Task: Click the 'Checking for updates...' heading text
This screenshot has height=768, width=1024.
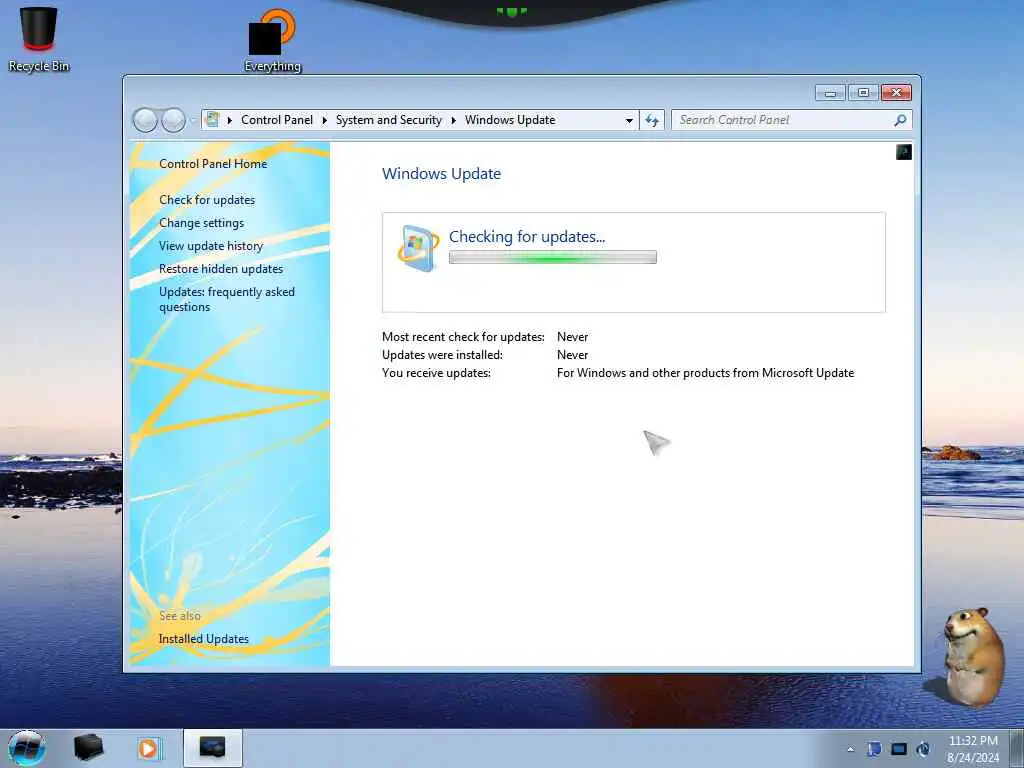Action: pos(527,236)
